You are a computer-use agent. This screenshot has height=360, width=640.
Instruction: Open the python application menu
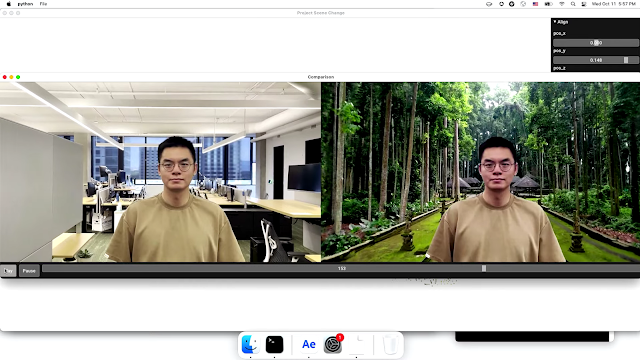click(x=25, y=4)
